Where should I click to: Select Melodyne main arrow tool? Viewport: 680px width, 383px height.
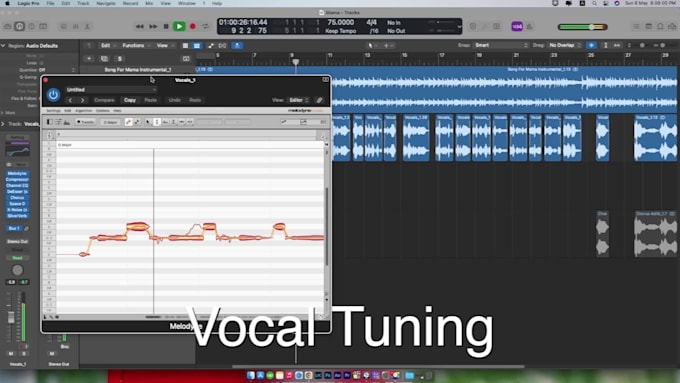148,122
